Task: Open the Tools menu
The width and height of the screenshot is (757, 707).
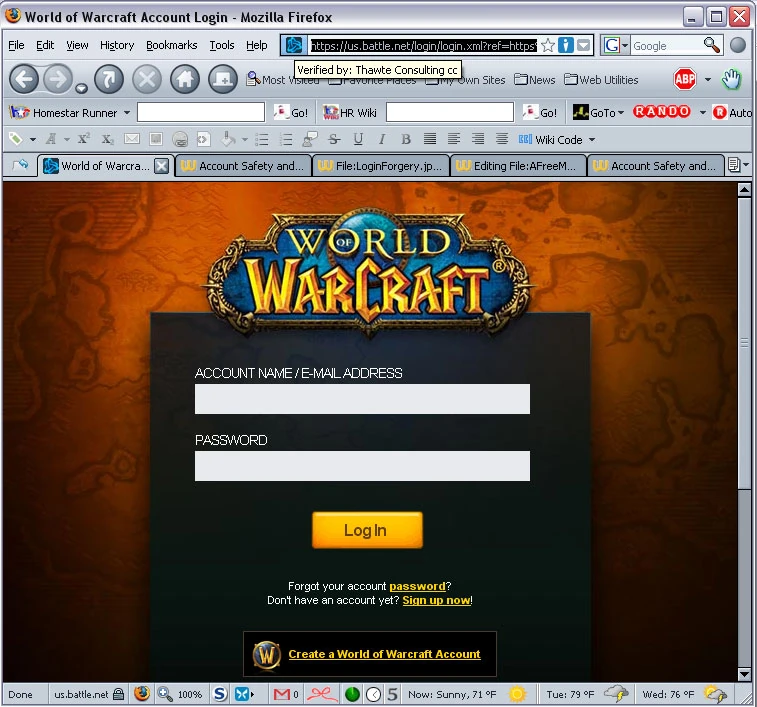Action: click(222, 45)
